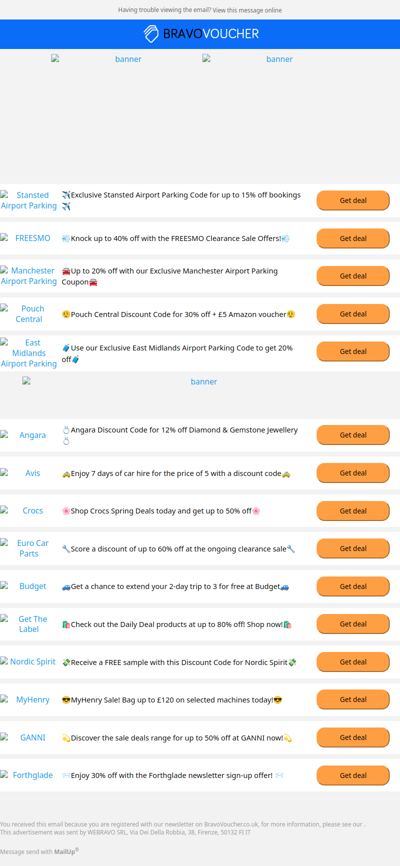Screen dimensions: 400x866
Task: Get deal for Forthglade newsletter offer
Action: point(353,775)
